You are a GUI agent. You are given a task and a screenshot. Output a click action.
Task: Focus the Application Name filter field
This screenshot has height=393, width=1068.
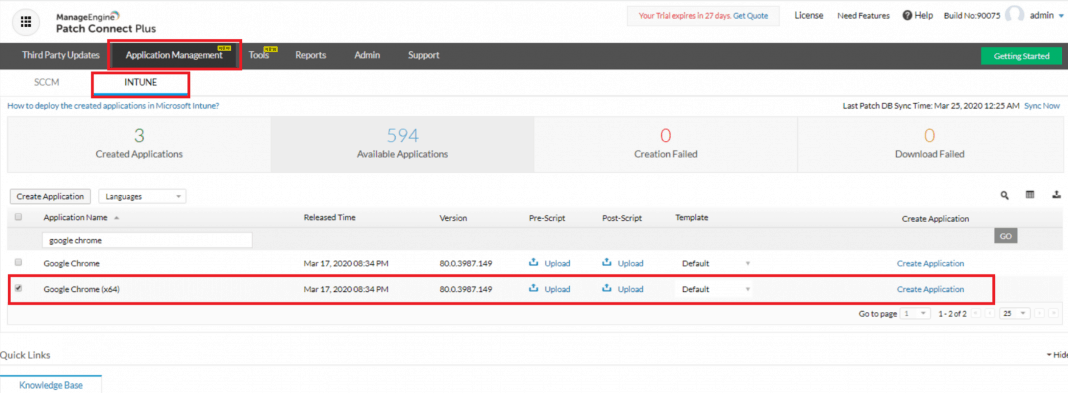pyautogui.click(x=147, y=240)
